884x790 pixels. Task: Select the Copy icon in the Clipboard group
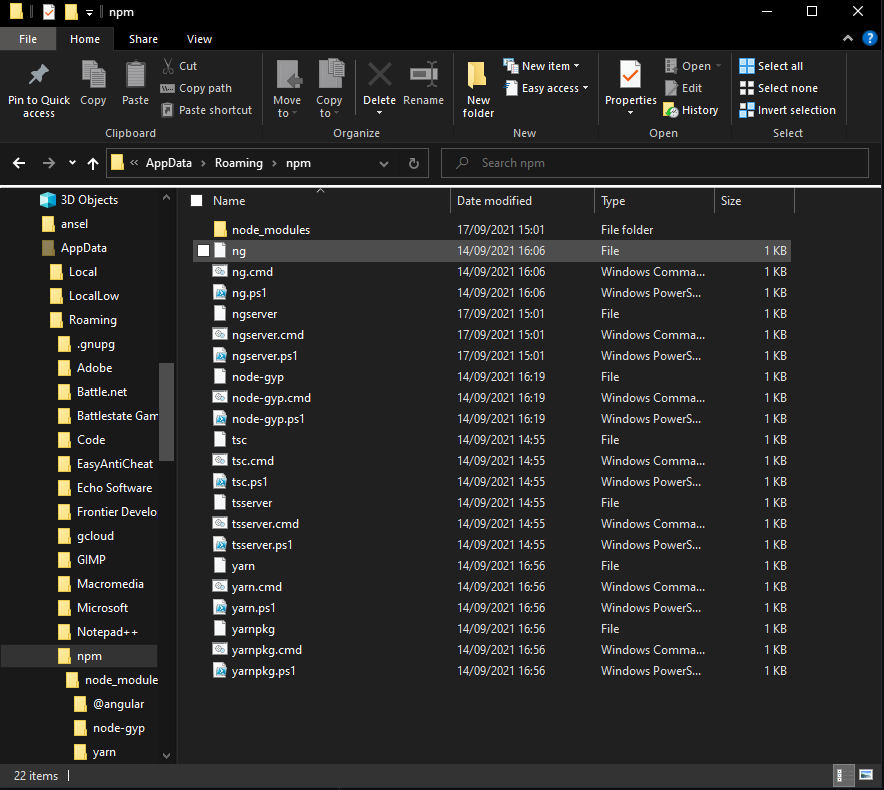pos(93,88)
